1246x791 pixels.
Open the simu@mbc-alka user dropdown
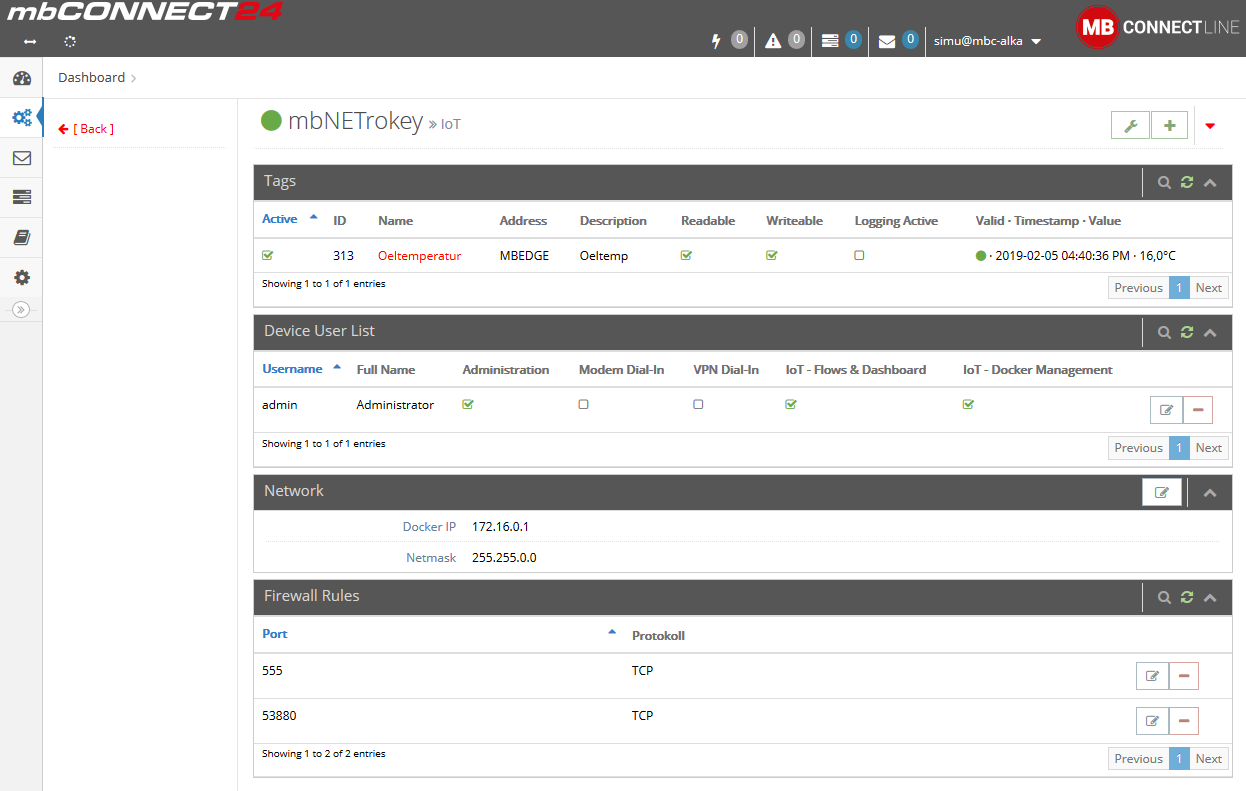(x=987, y=41)
